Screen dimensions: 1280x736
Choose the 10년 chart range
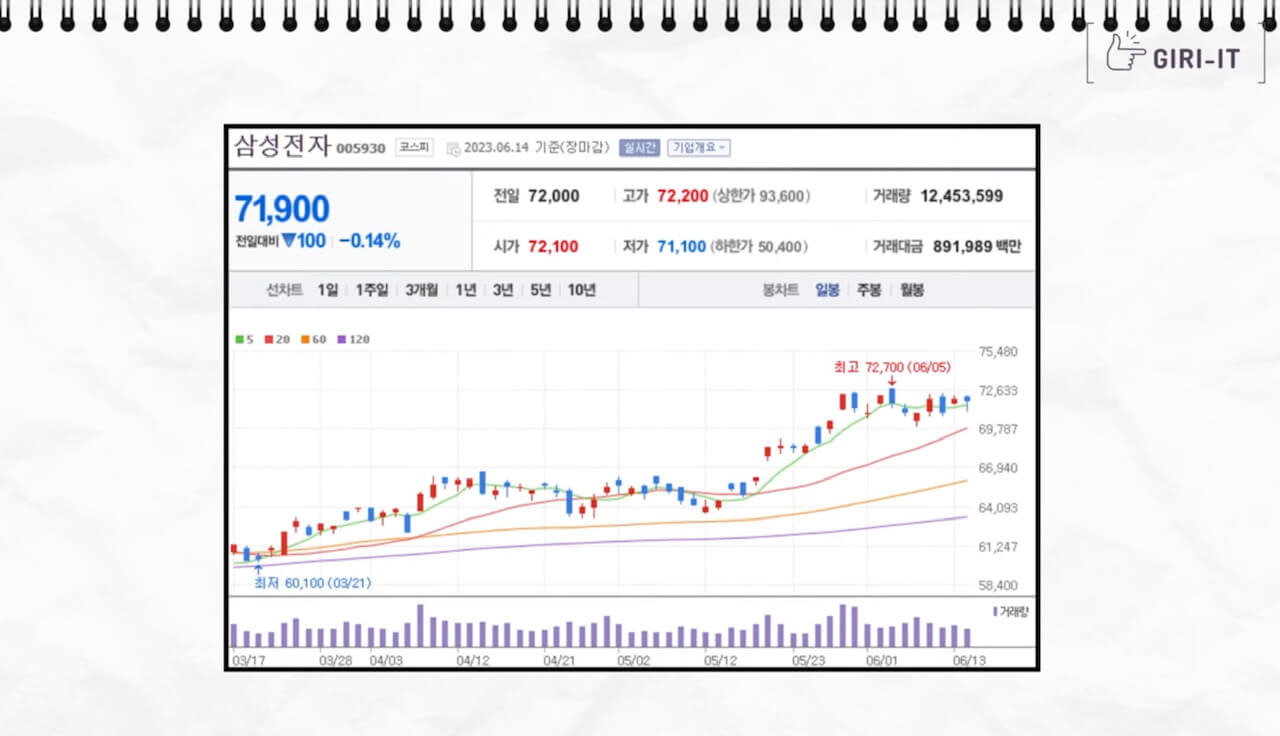[582, 290]
